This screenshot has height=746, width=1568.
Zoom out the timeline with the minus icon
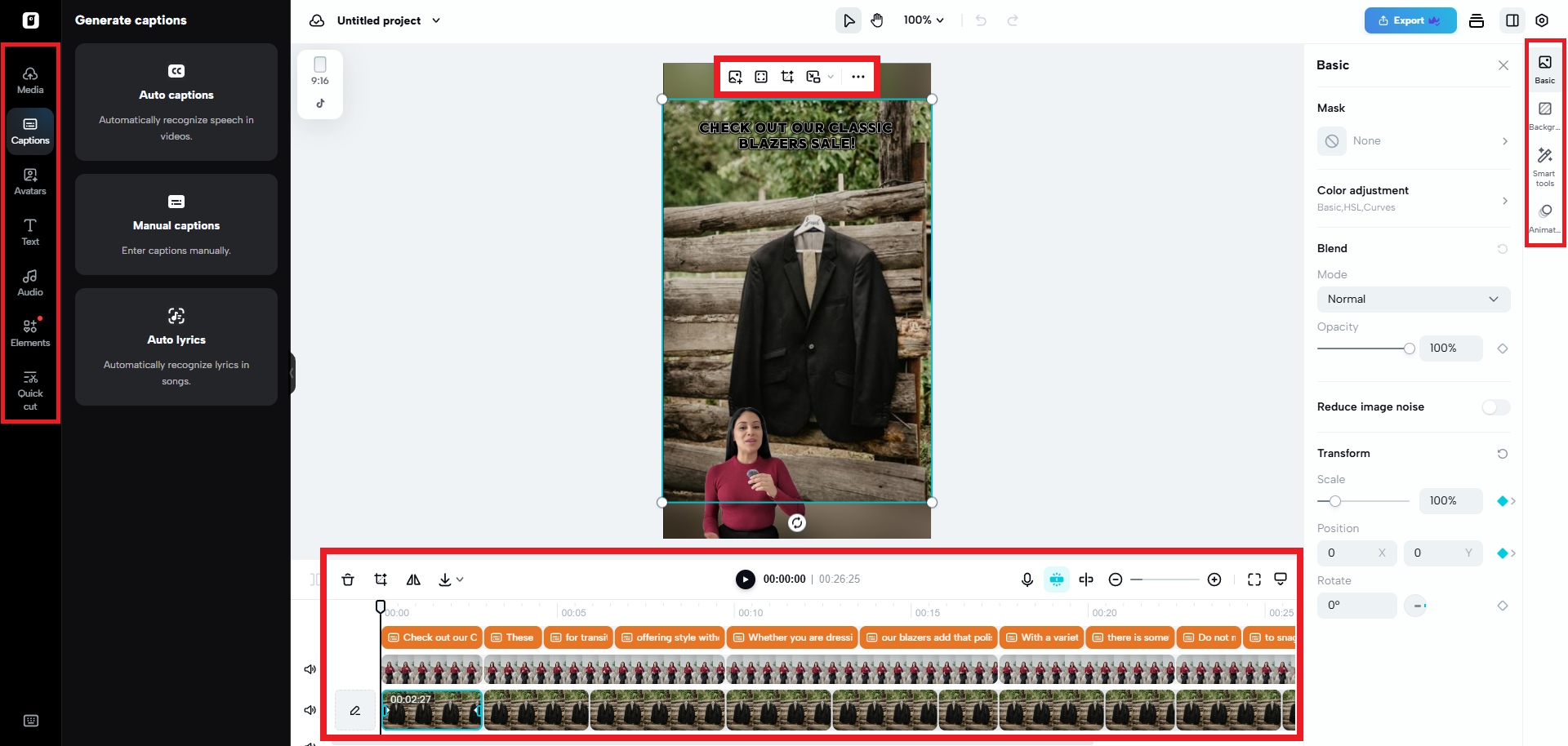point(1116,579)
